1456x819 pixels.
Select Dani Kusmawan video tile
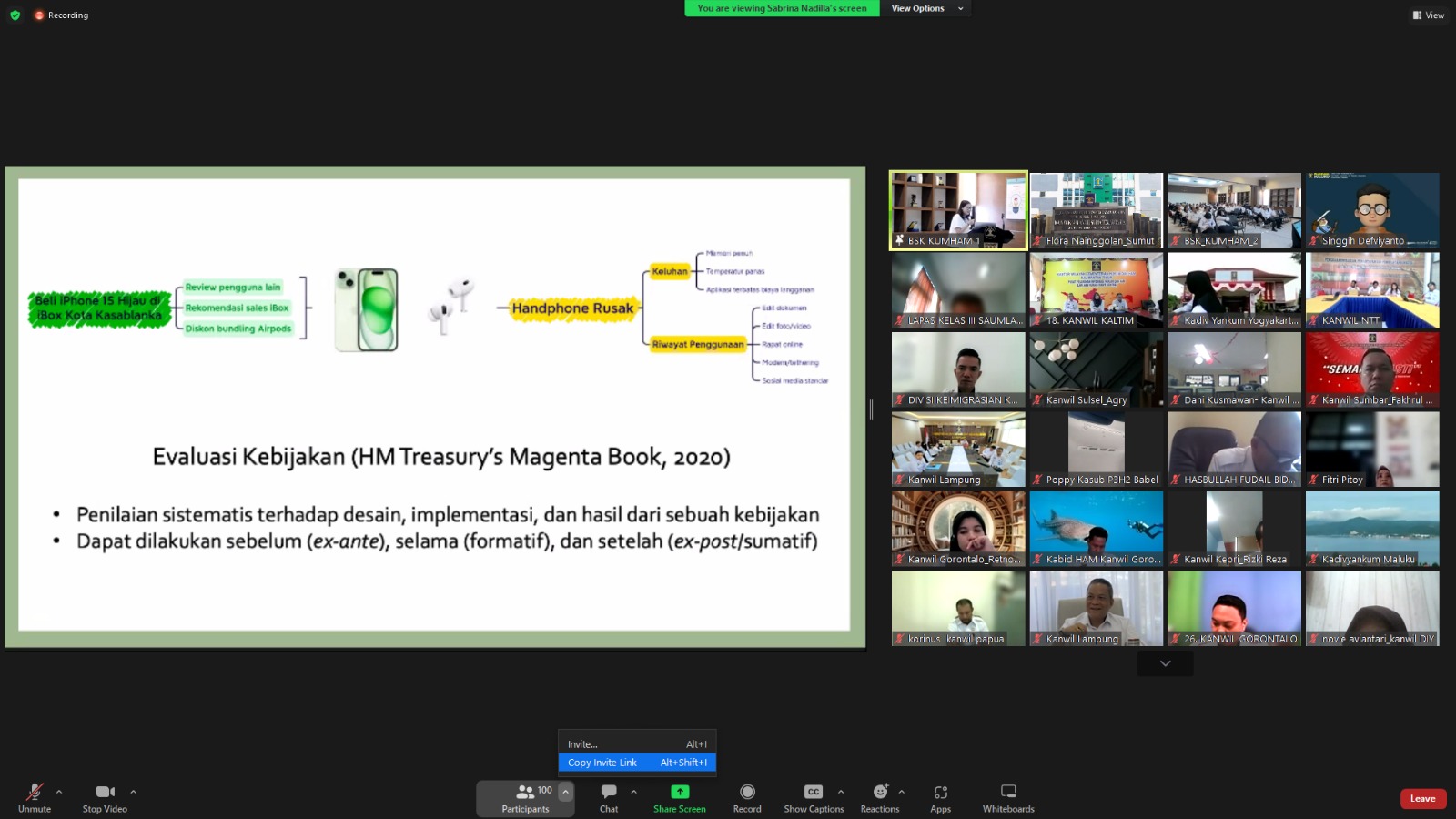click(x=1234, y=369)
